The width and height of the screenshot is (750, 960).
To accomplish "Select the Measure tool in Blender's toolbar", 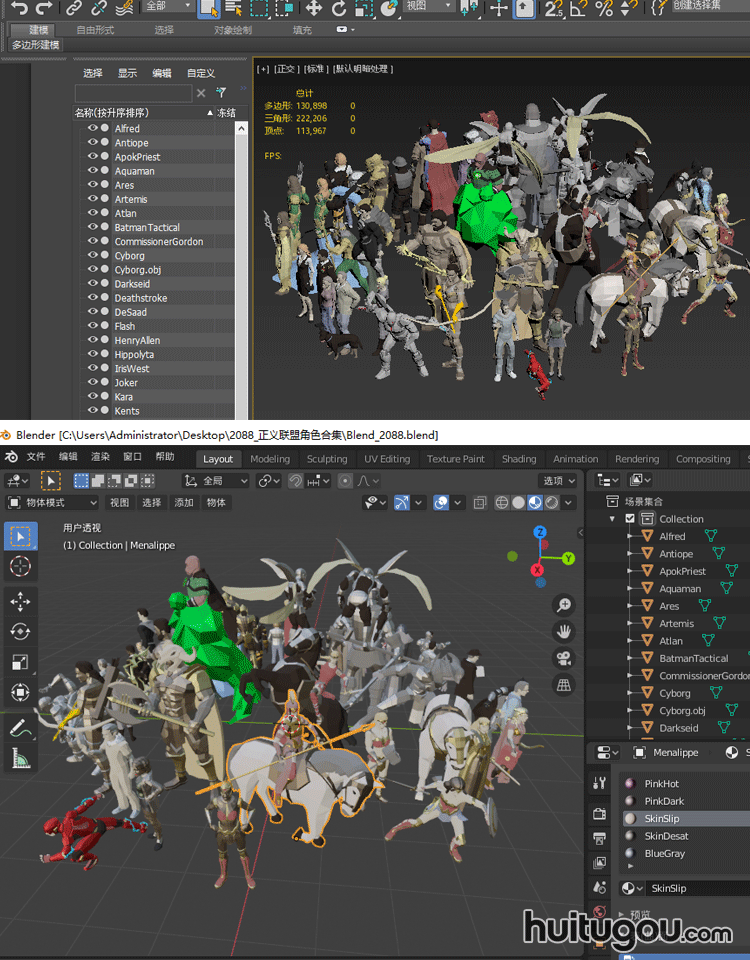I will pos(20,760).
